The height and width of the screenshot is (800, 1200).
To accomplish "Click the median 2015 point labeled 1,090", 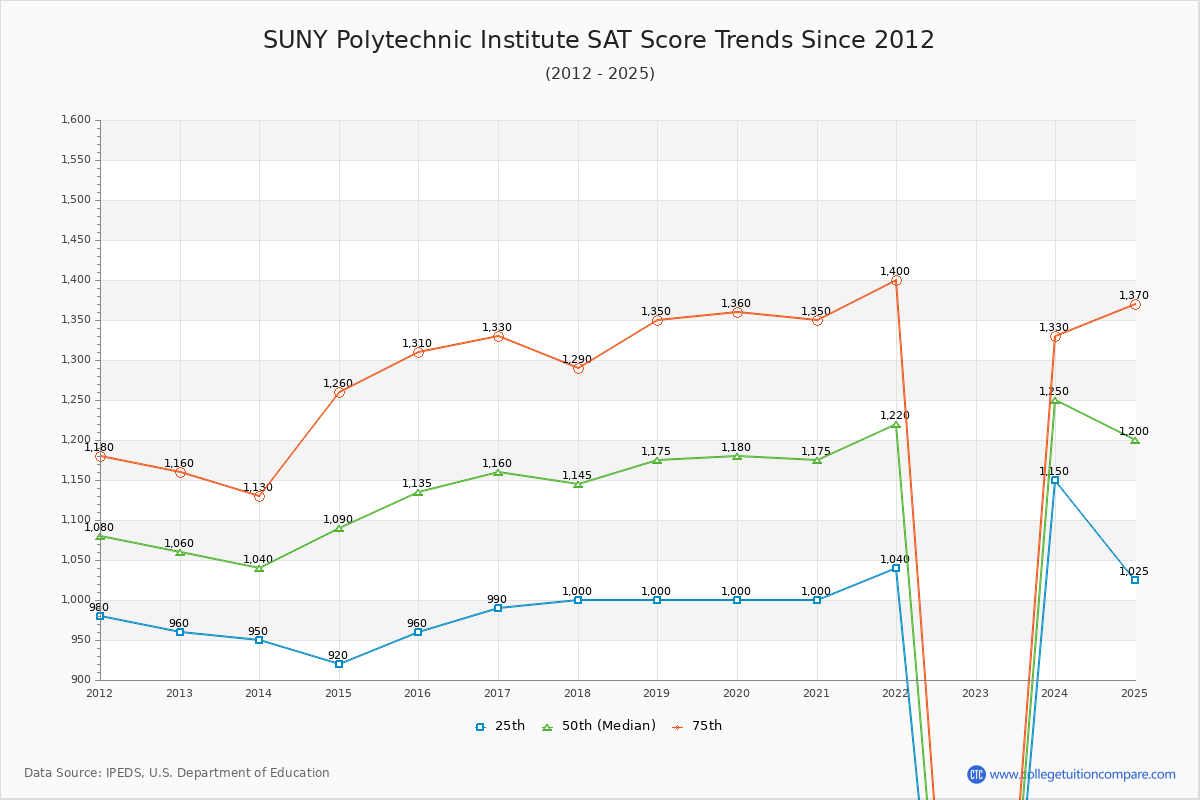I will 339,528.
